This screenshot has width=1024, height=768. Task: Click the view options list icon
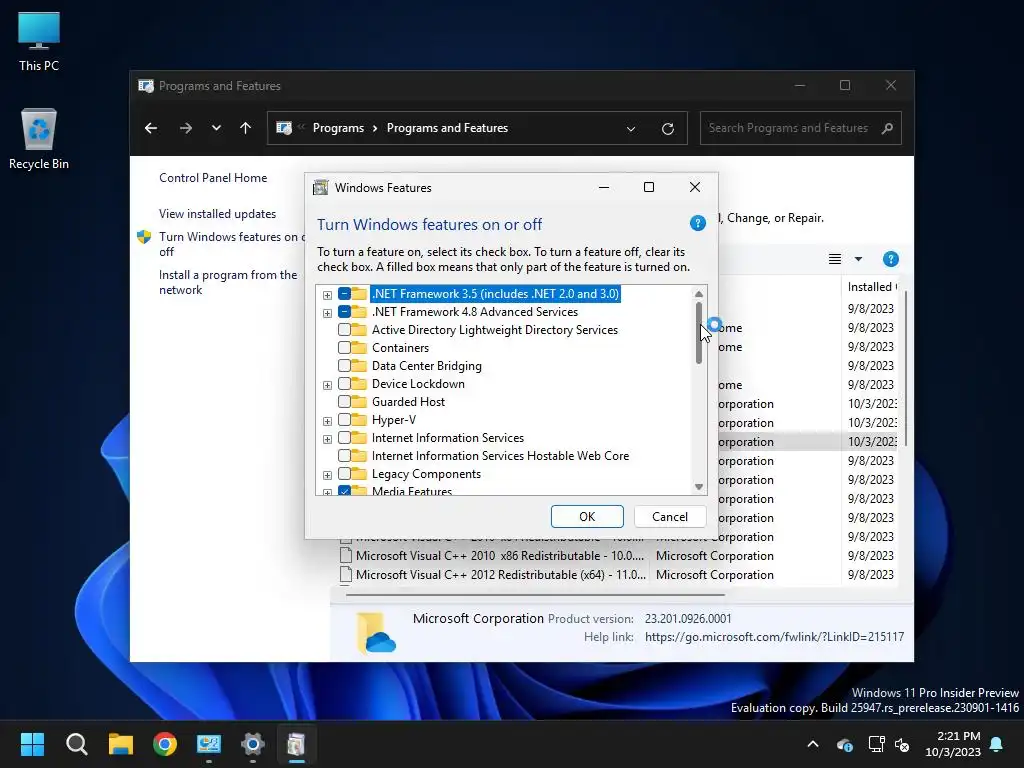[835, 259]
